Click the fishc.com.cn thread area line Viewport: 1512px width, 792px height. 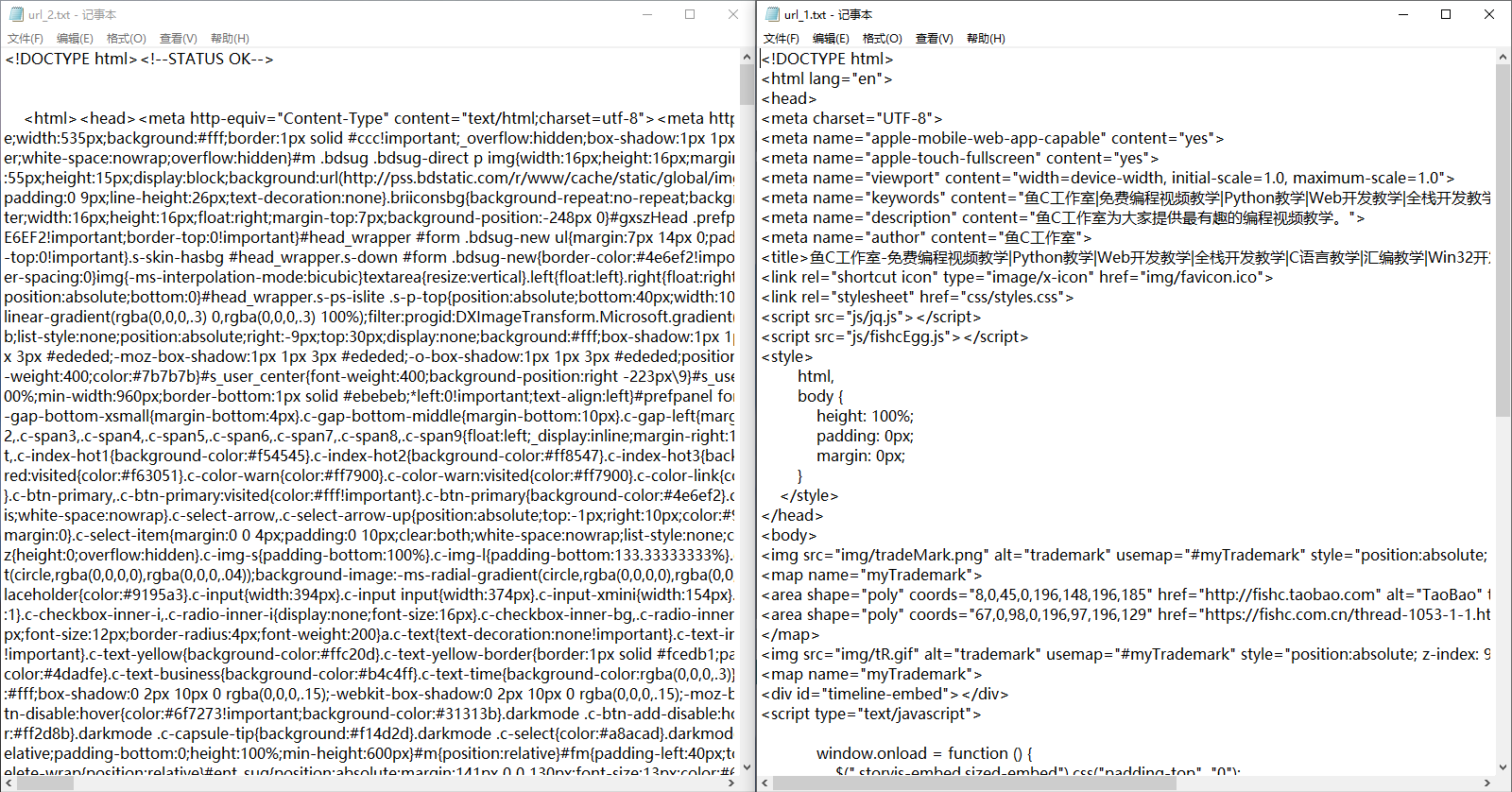point(1126,614)
